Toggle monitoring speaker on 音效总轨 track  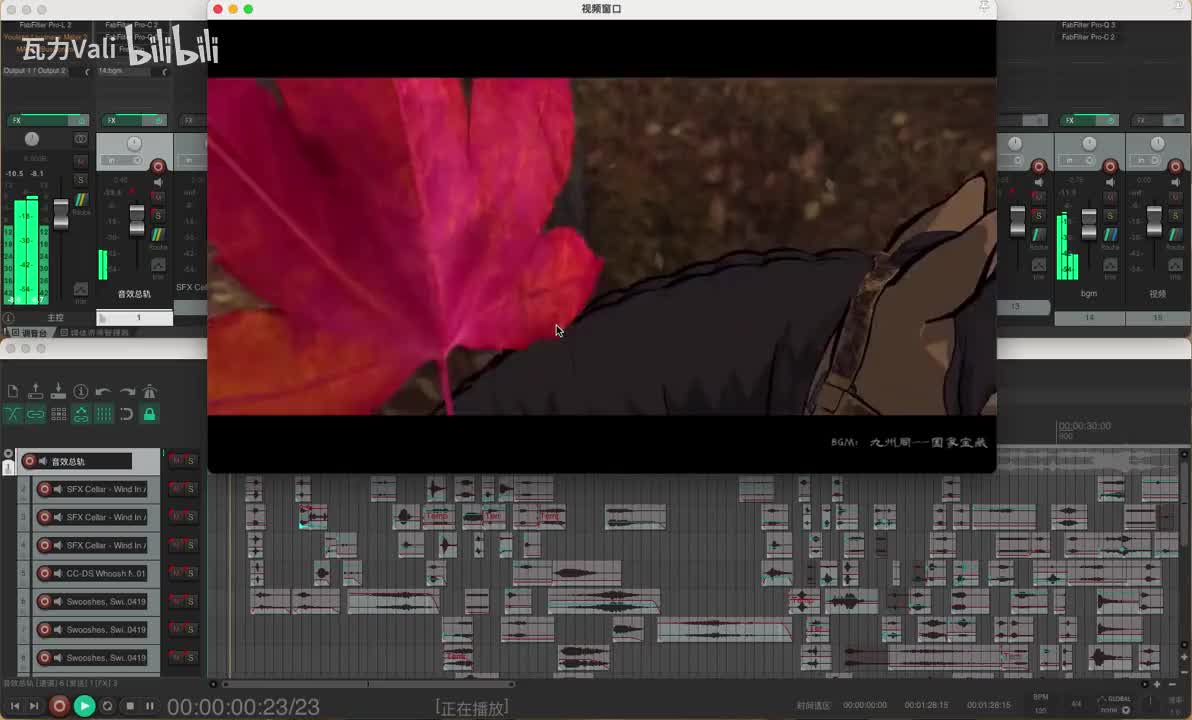coord(43,461)
